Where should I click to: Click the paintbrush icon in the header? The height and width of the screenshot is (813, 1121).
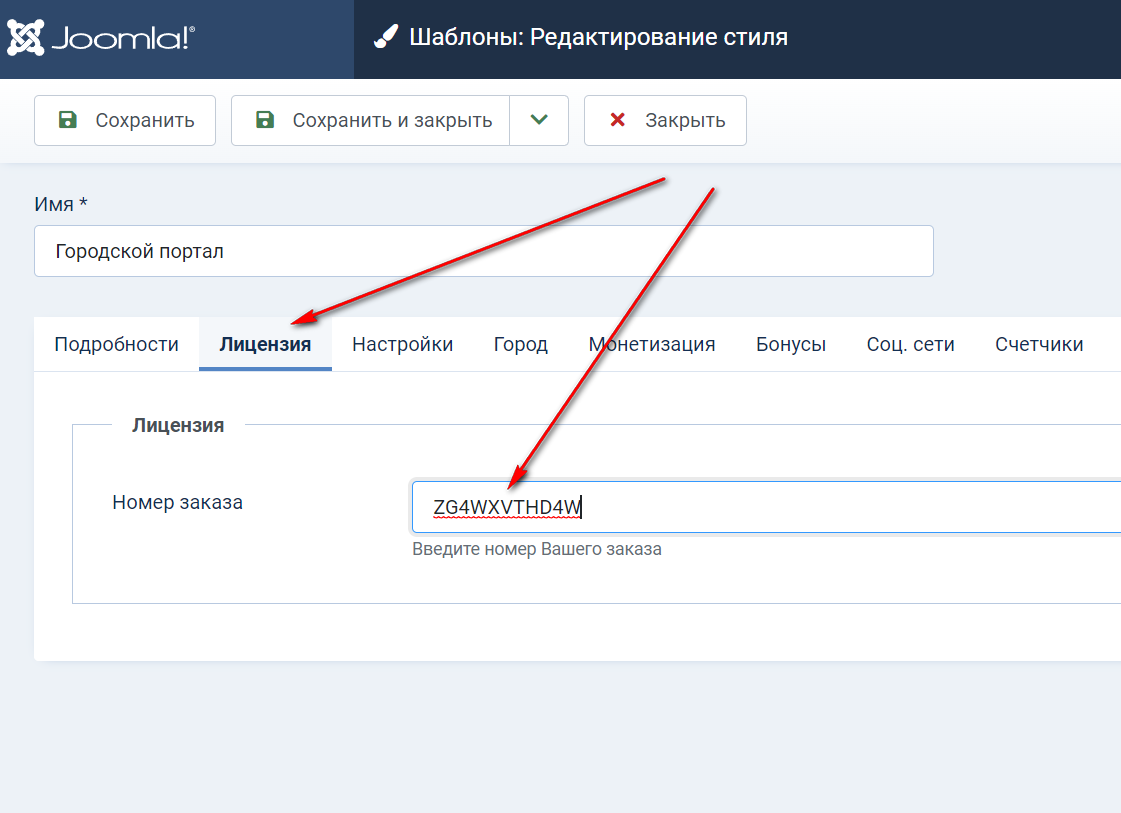386,38
